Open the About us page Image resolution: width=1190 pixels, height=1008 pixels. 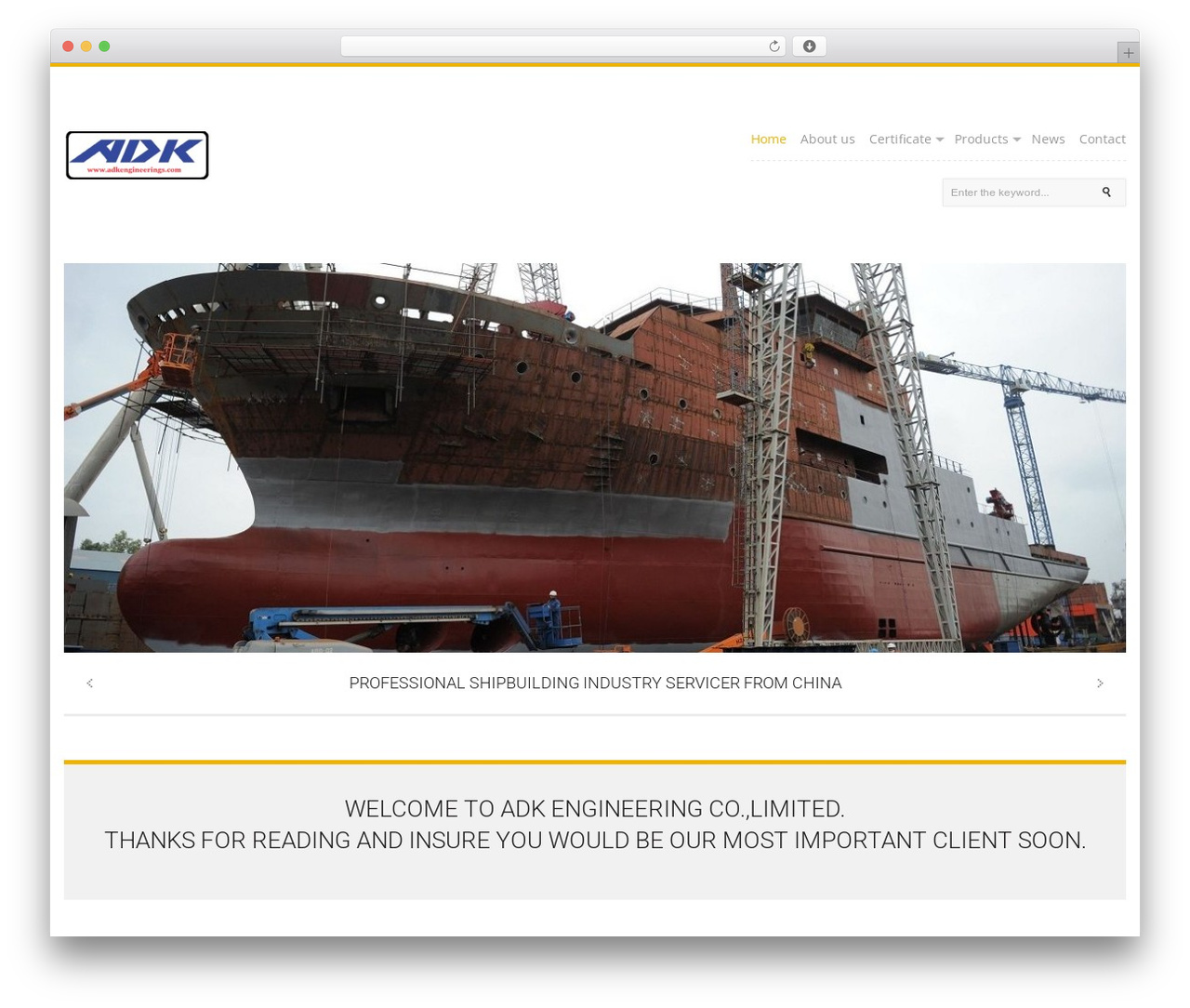[827, 139]
